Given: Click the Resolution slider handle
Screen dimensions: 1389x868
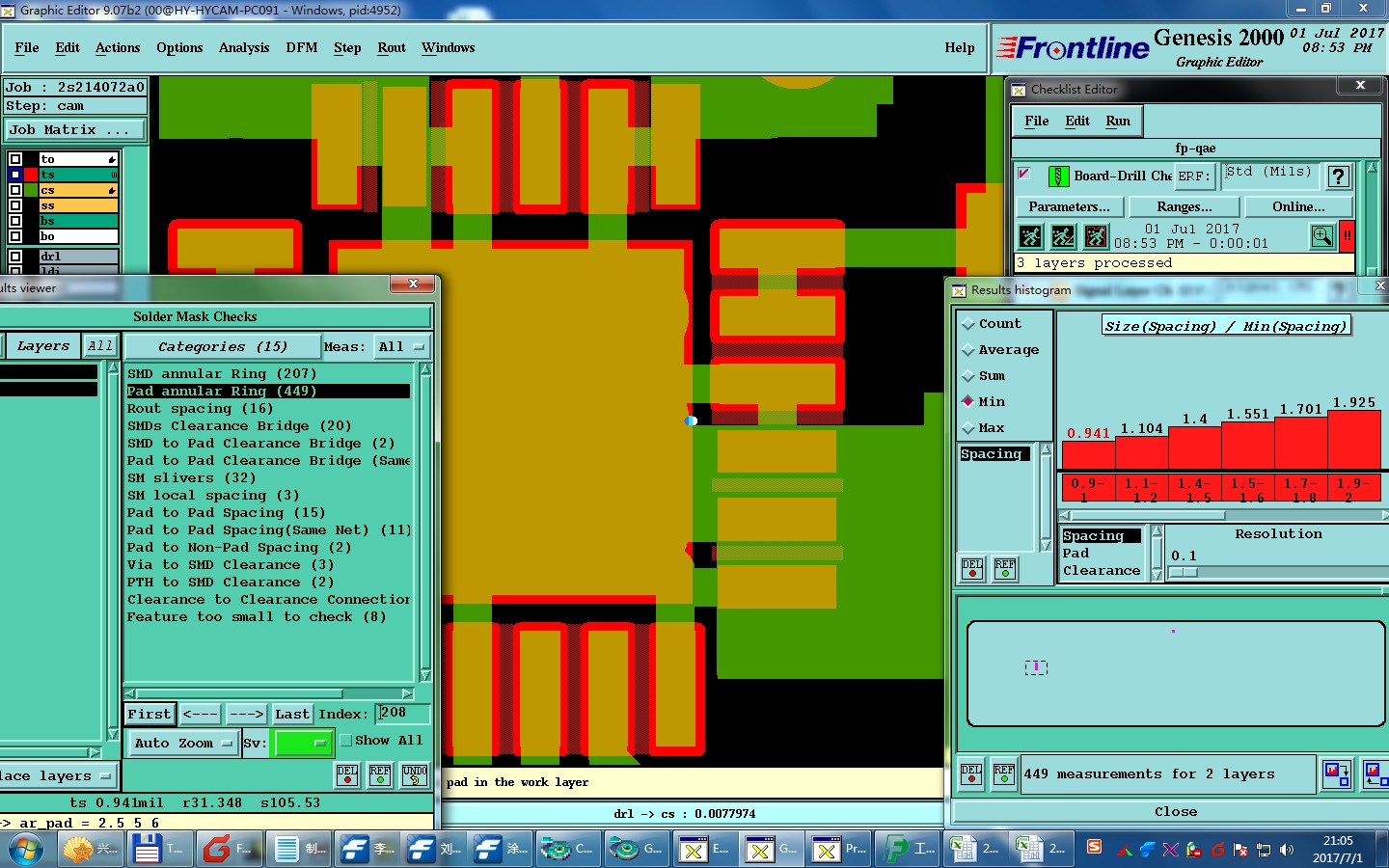Looking at the screenshot, I should (1184, 573).
